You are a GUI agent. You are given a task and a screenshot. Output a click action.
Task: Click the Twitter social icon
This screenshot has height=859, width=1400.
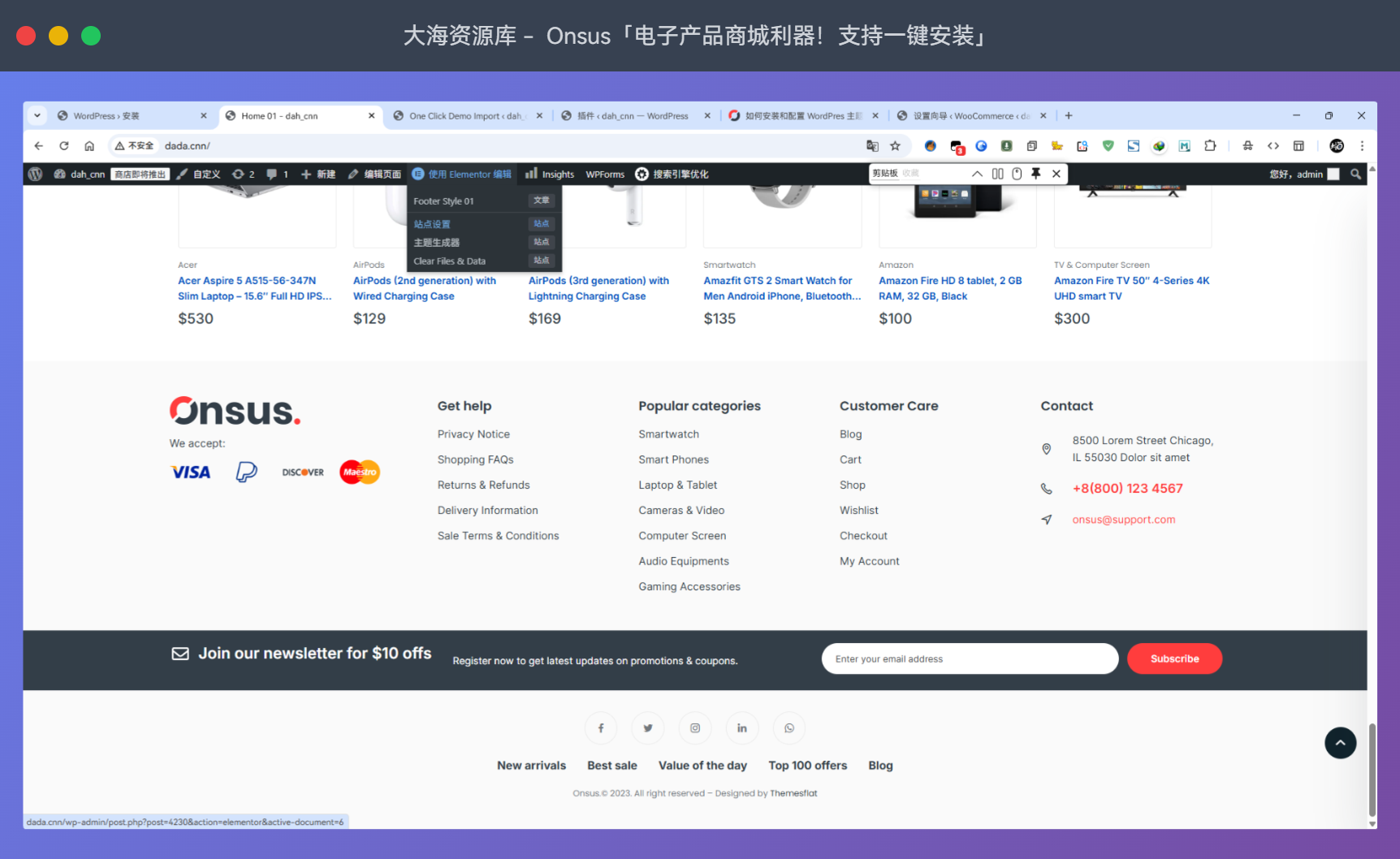click(648, 728)
